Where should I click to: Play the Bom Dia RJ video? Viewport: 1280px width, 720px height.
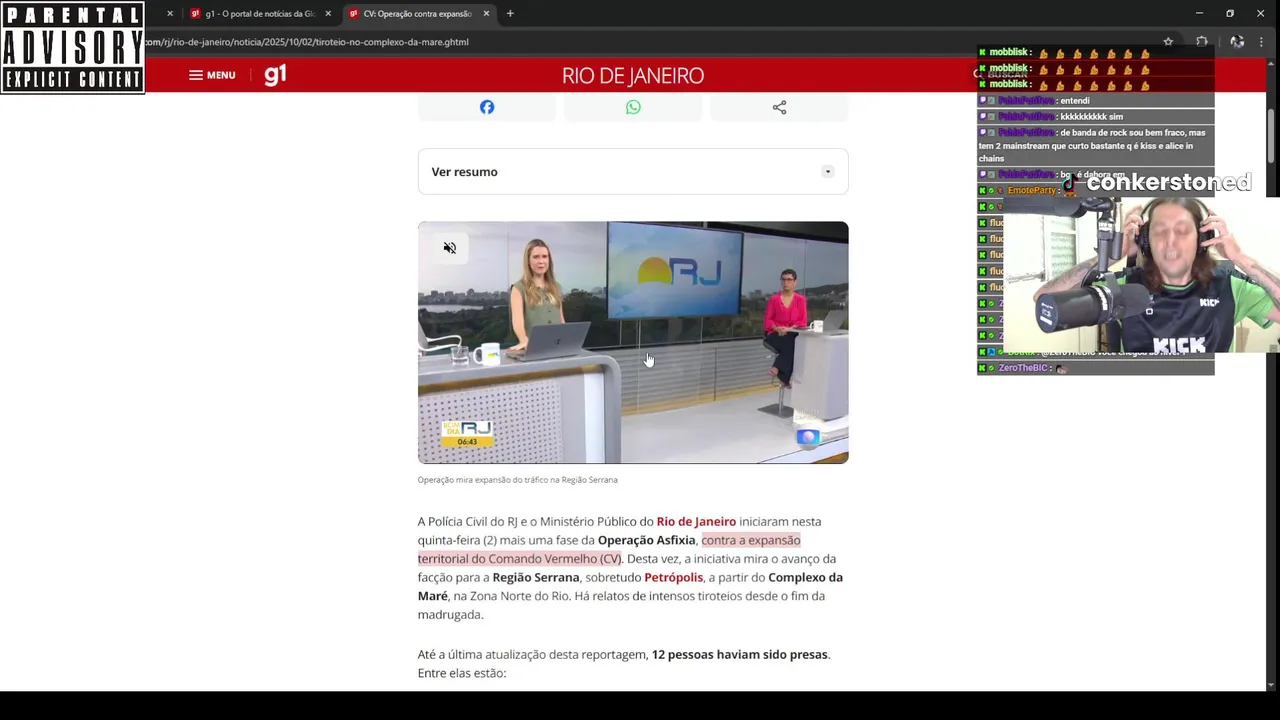point(633,342)
